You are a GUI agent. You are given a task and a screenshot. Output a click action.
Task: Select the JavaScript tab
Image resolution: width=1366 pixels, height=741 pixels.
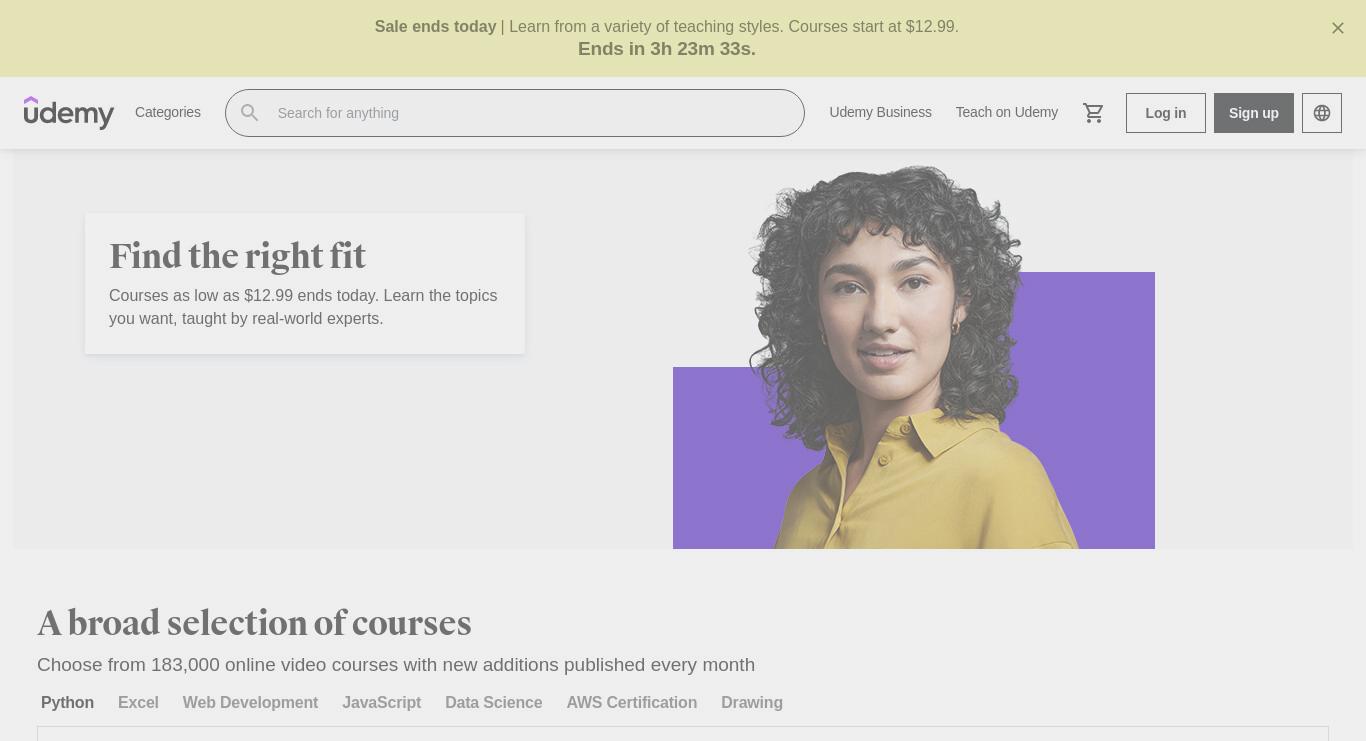(381, 702)
